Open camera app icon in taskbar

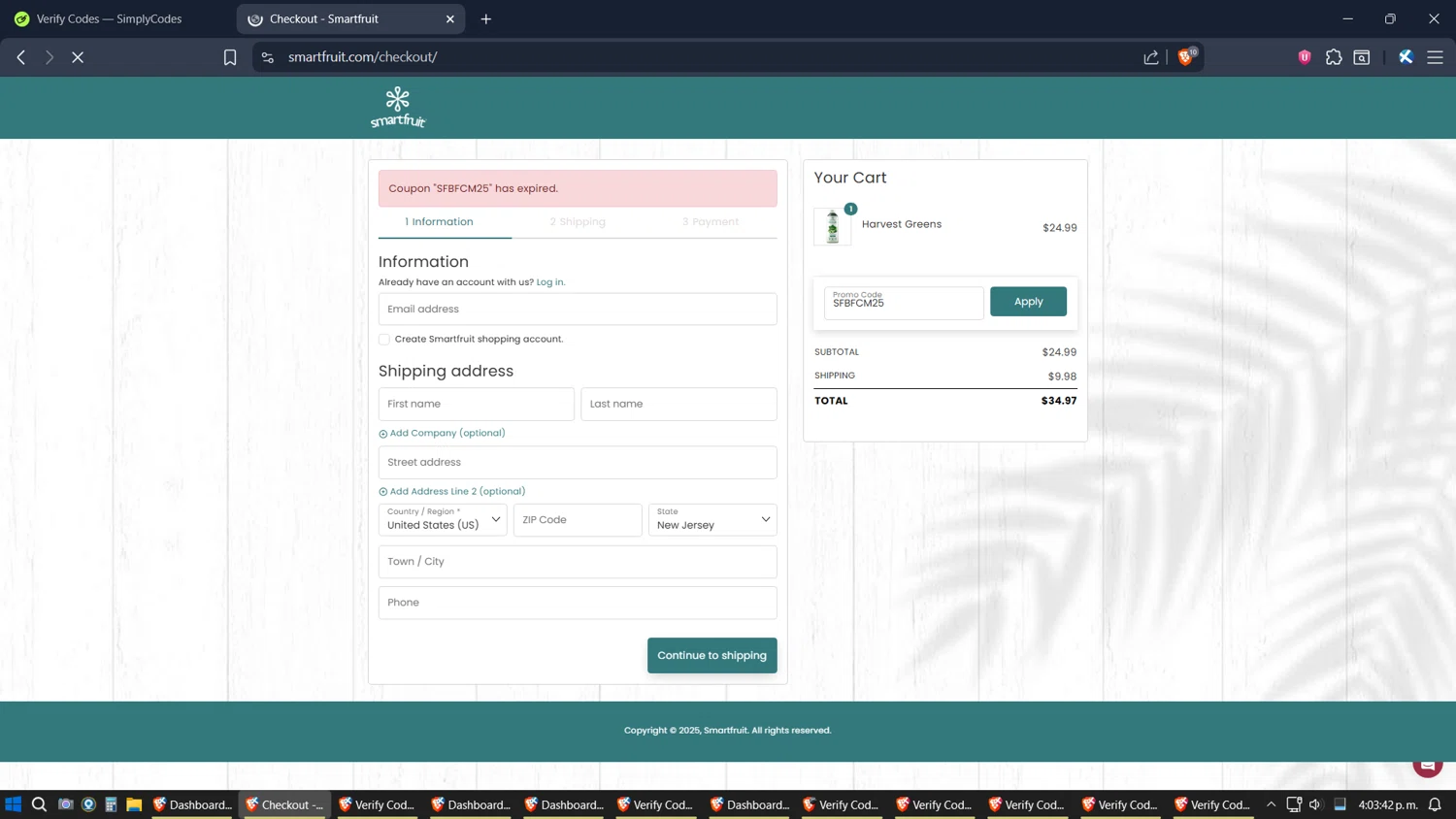point(65,804)
